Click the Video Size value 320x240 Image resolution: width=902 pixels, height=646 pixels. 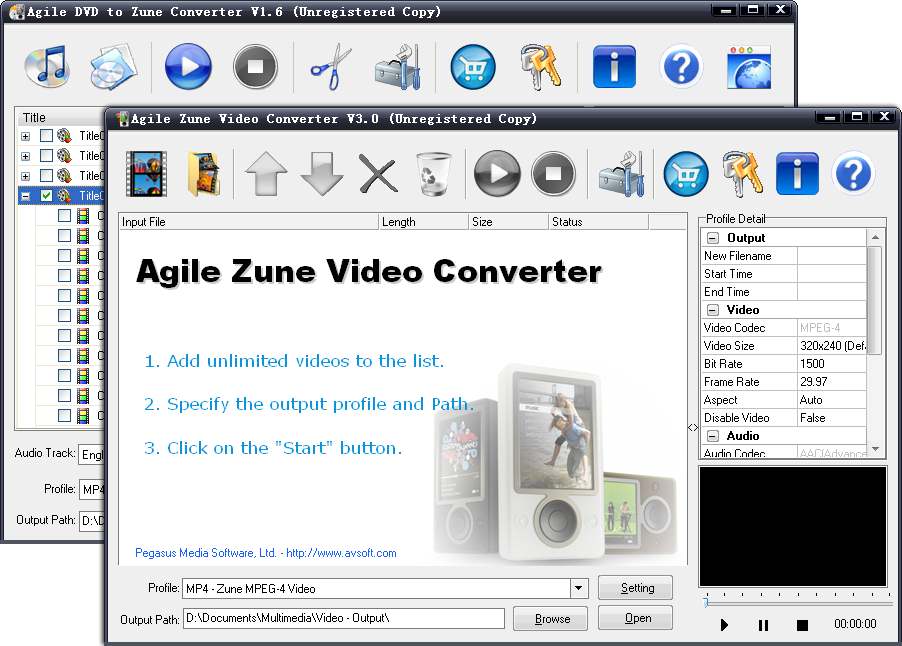click(831, 346)
